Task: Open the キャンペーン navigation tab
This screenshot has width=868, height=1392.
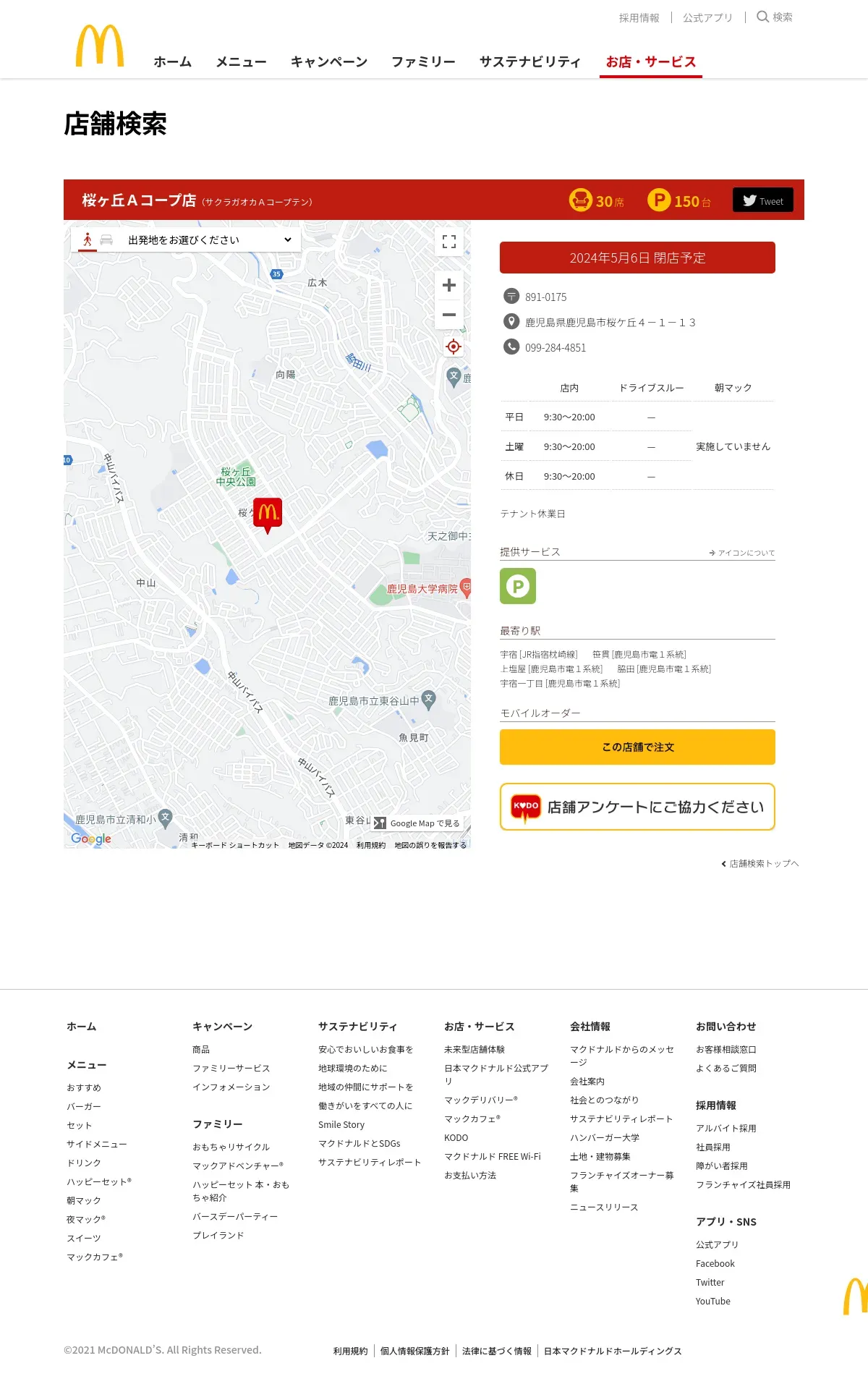Action: point(329,62)
